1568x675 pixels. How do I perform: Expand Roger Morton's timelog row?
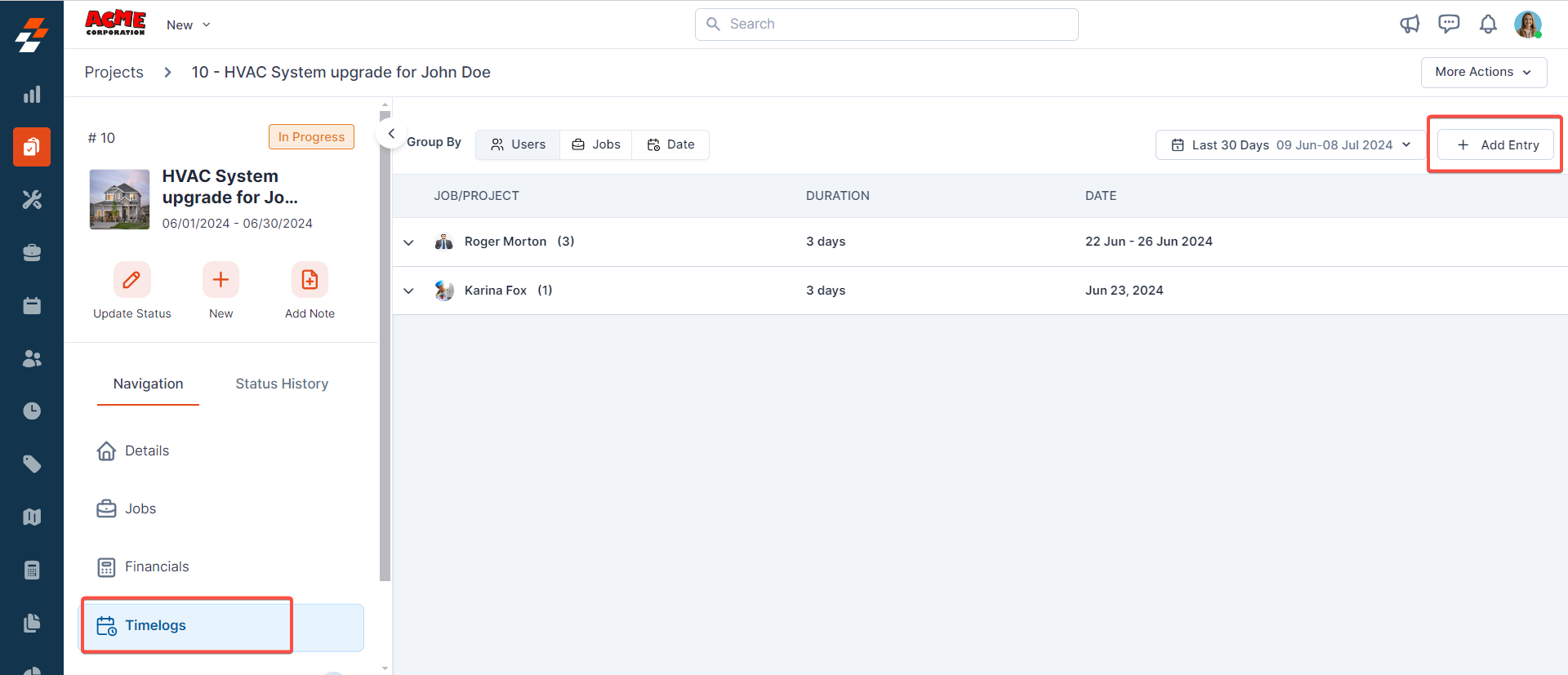click(x=409, y=242)
